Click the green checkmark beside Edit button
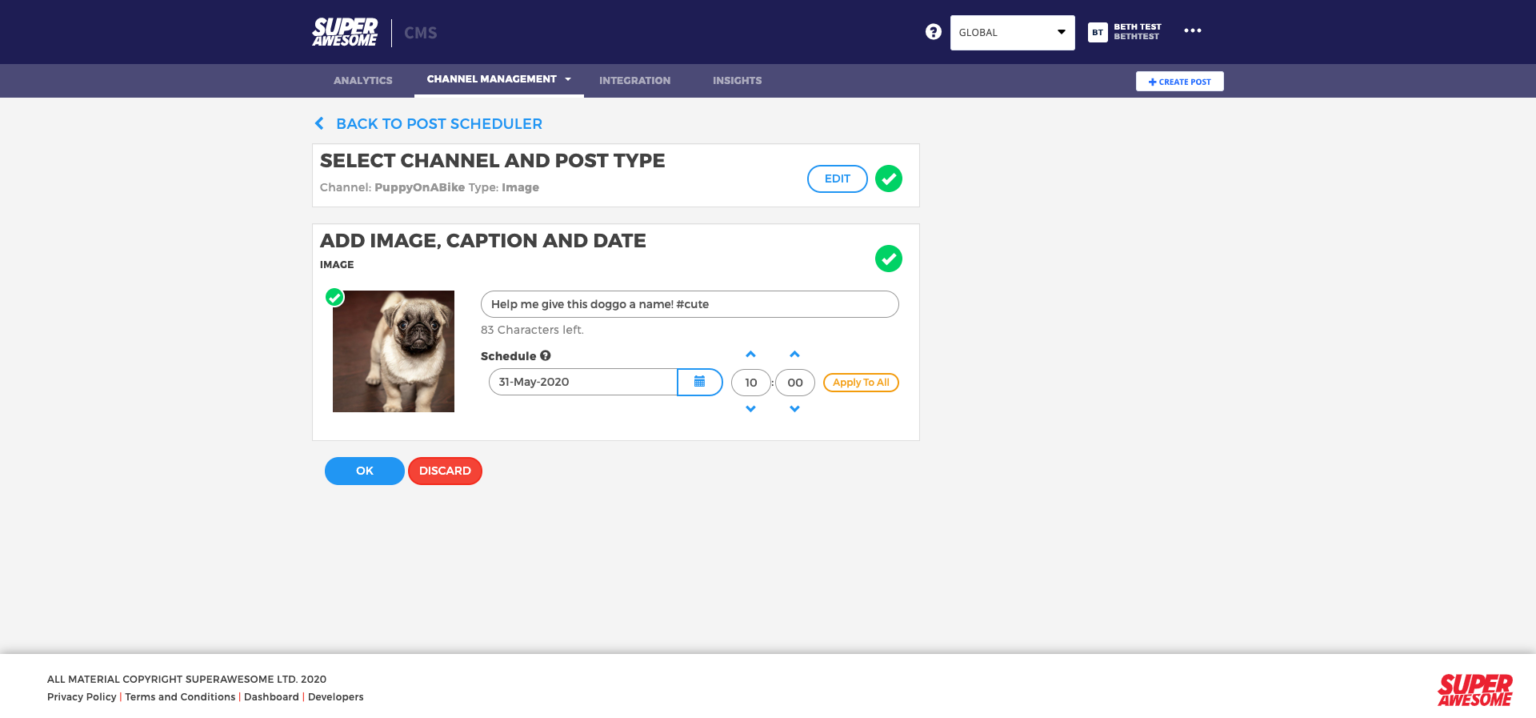Screen dimensions: 1536x718 [x=888, y=178]
